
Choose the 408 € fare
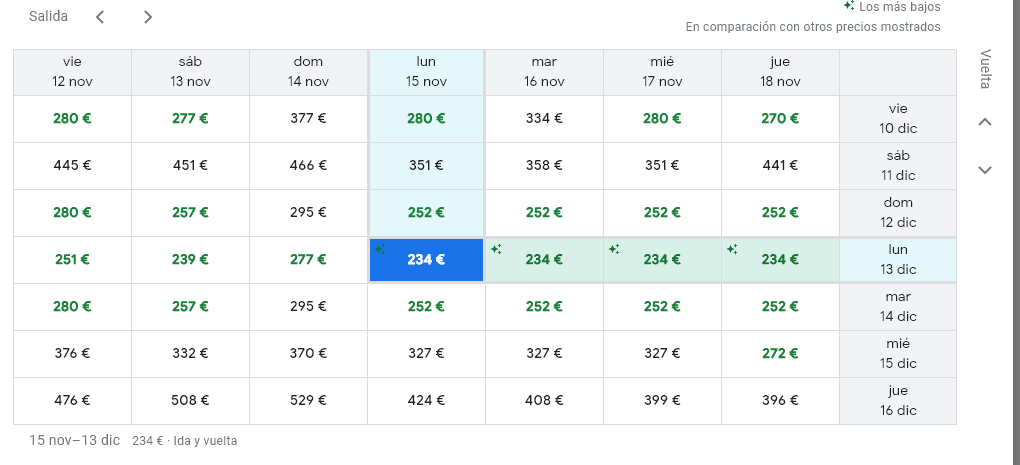544,401
